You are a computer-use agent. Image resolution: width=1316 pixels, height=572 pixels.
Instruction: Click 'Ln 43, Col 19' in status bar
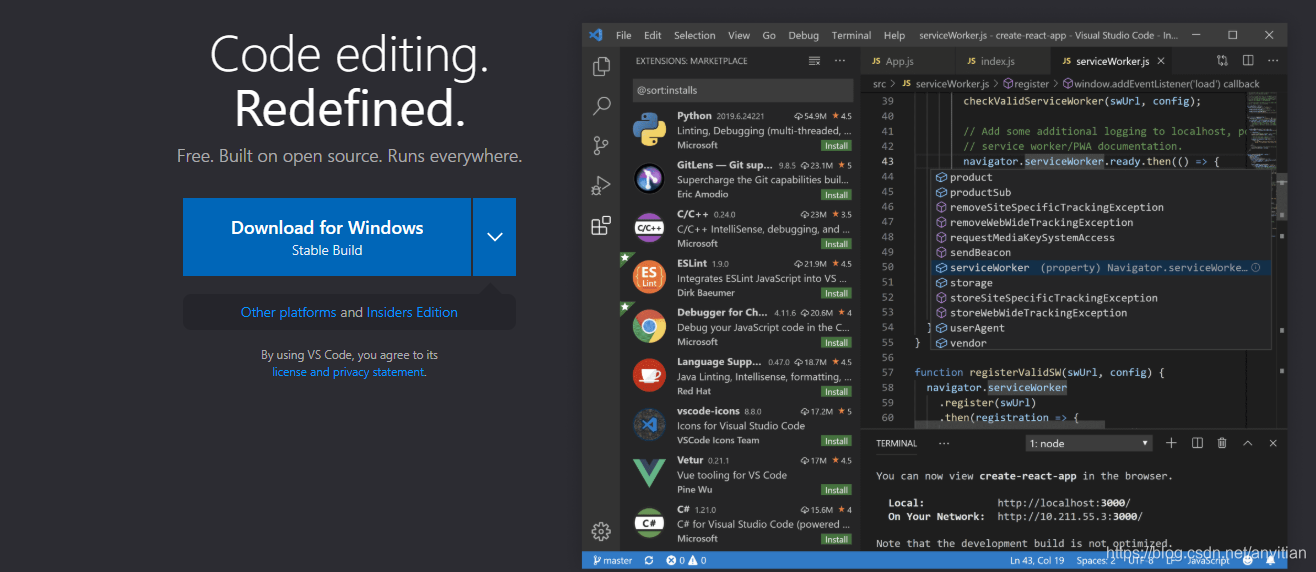(x=1037, y=561)
